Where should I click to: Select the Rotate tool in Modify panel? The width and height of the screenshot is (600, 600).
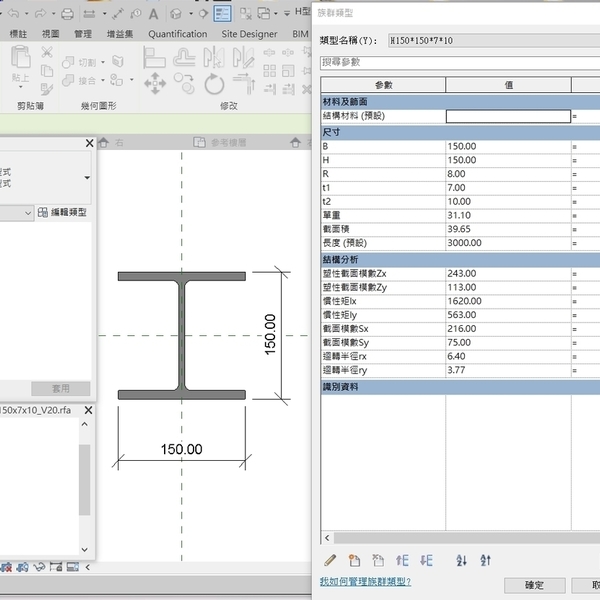(214, 84)
